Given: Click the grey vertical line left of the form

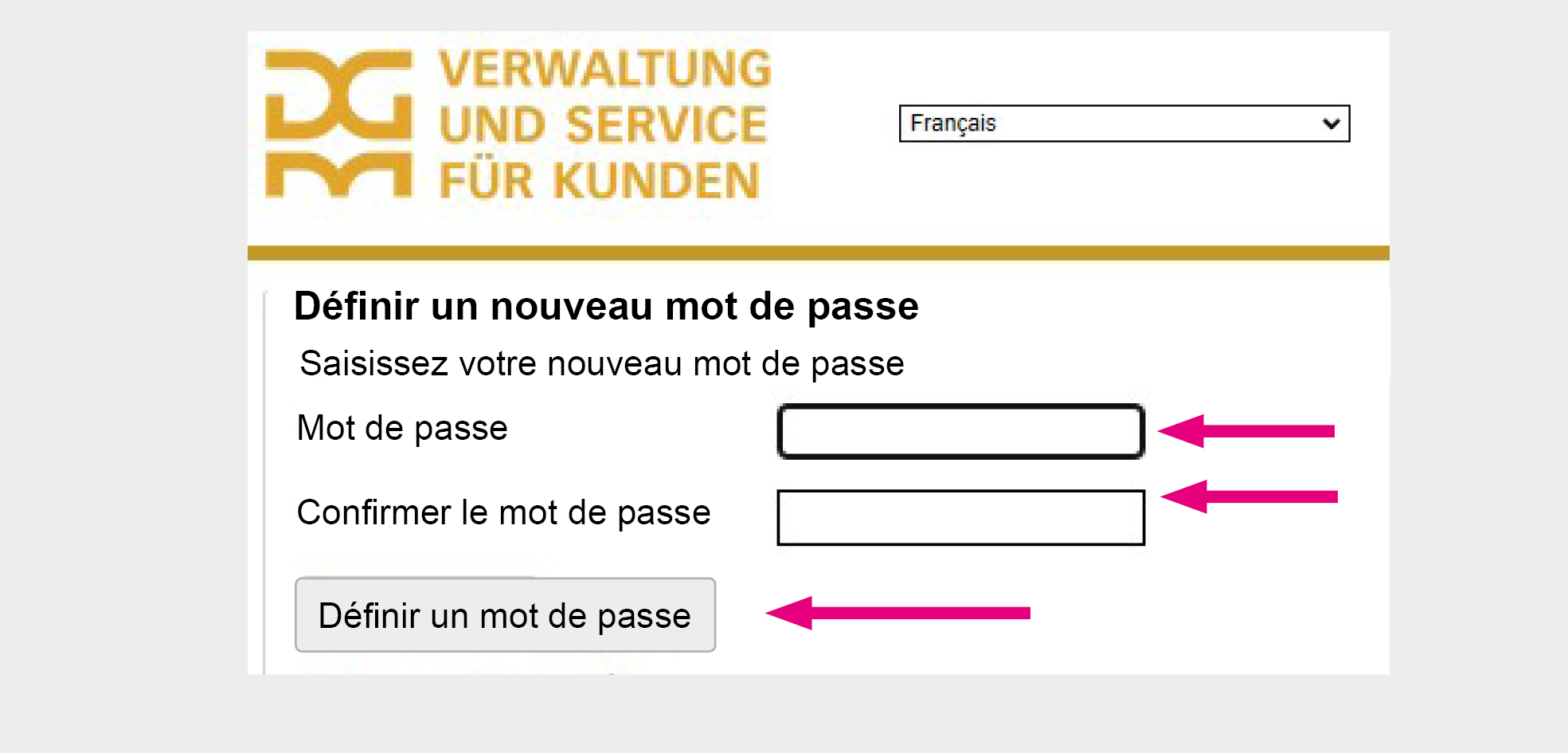Looking at the screenshot, I should (265, 478).
